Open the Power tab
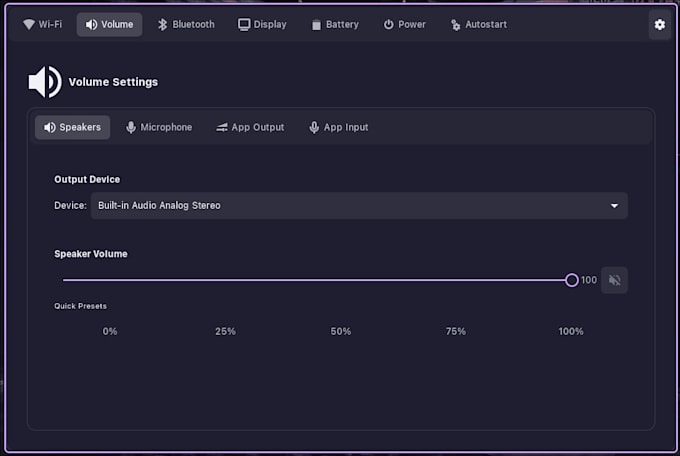Screen dimensions: 680x456 (404, 25)
